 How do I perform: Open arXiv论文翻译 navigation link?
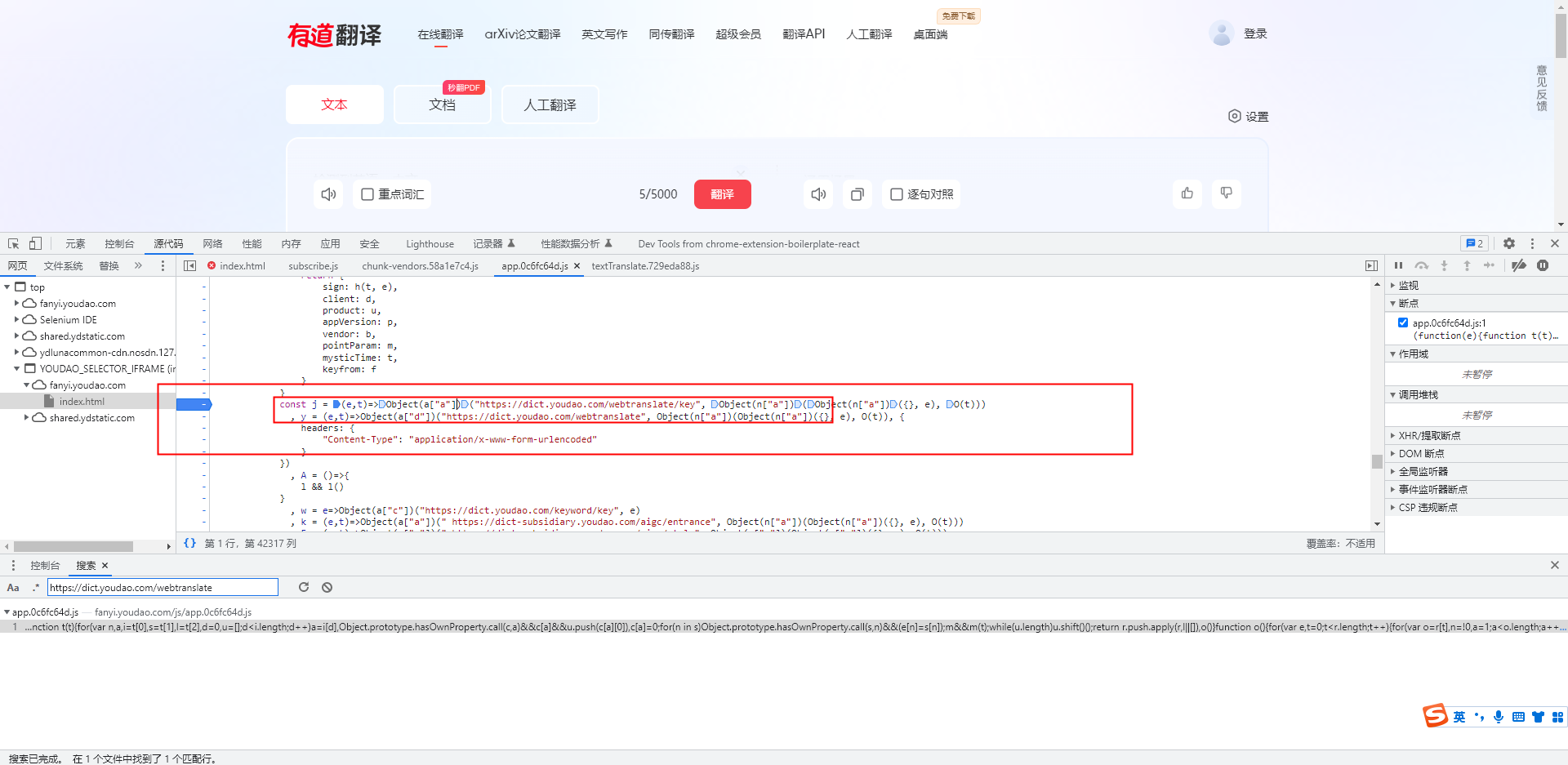(523, 34)
